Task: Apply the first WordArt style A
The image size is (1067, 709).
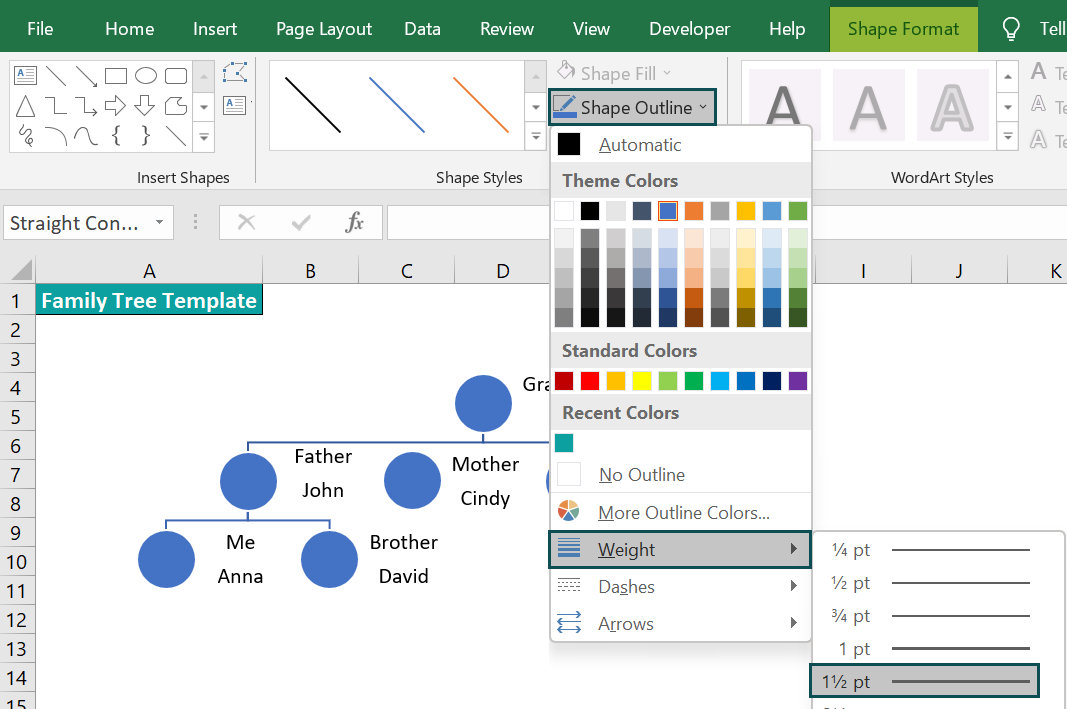Action: pos(784,105)
